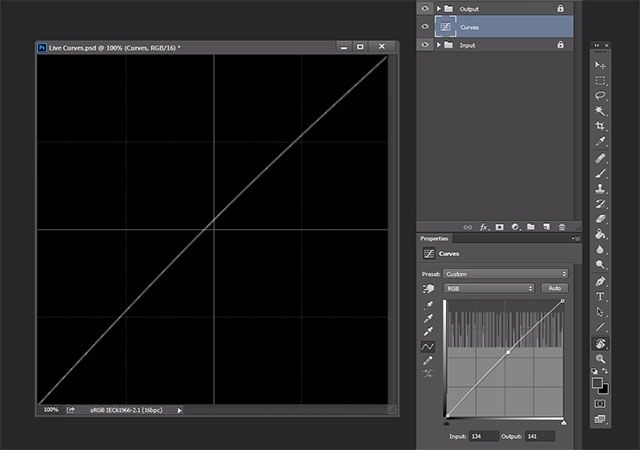This screenshot has height=450, width=640.
Task: Activate the on-image curves adjustment hand
Action: coord(428,289)
